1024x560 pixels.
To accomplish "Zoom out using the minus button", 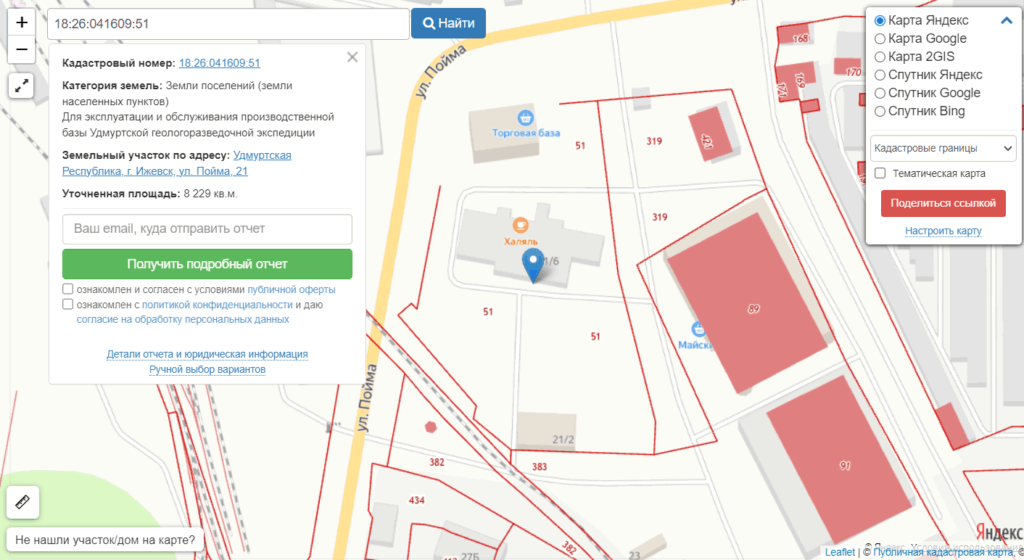I will point(21,49).
